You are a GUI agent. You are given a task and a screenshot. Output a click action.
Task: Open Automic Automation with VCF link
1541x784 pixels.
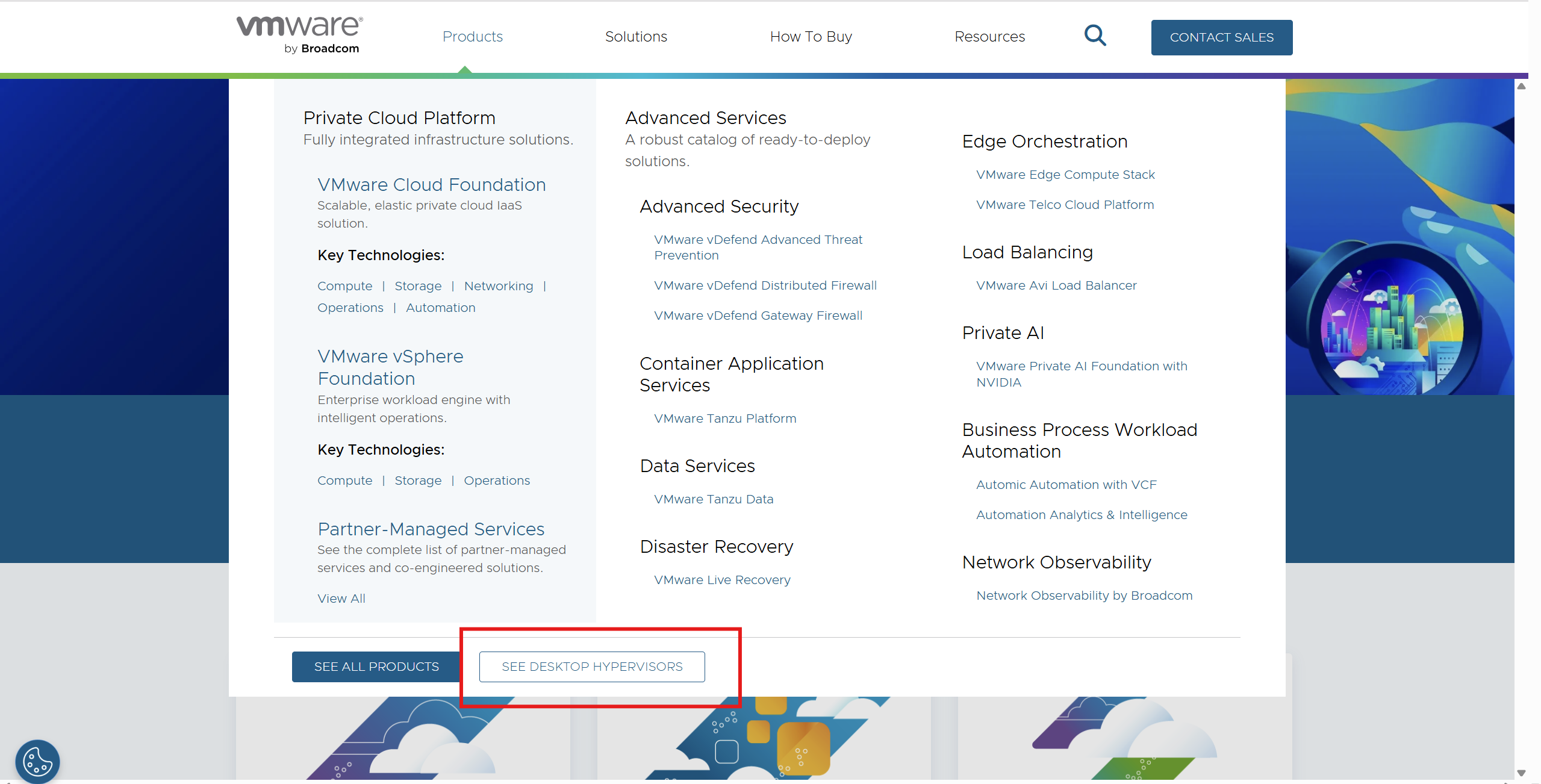click(1066, 485)
